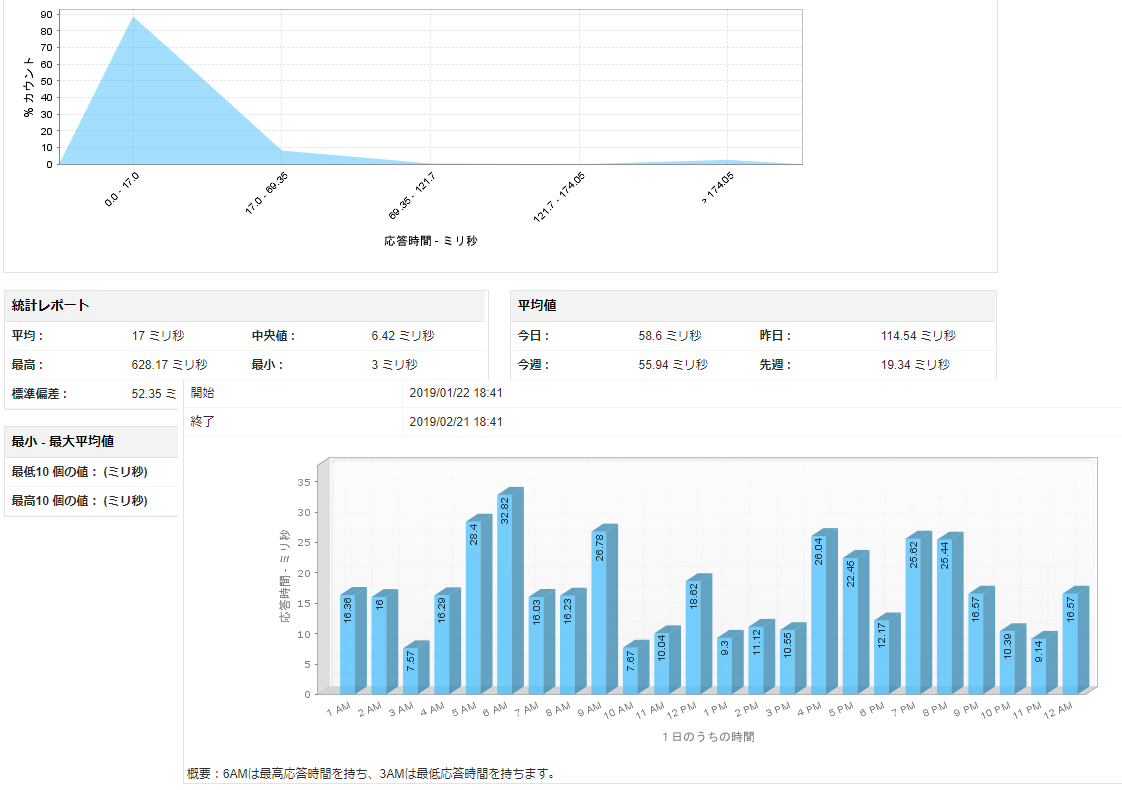Click the minimum value 3 ミリ秒
Screen dimensions: 1122x790
pyautogui.click(x=394, y=365)
